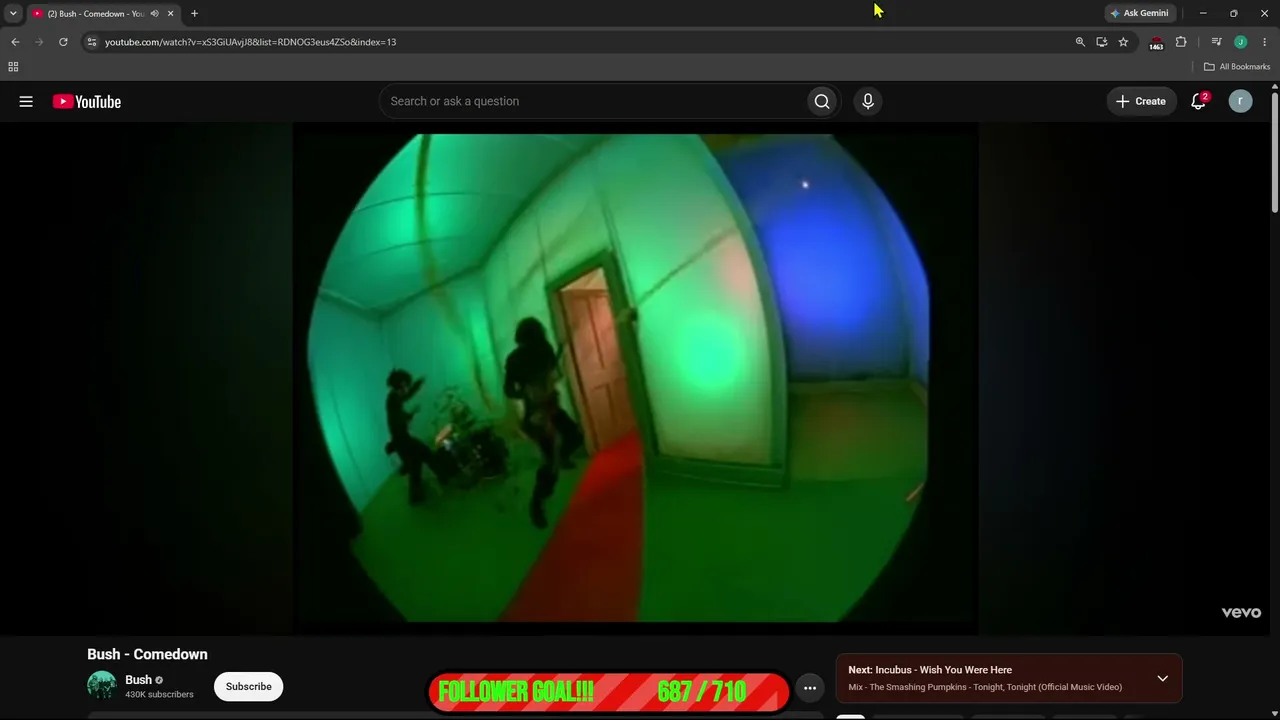1280x720 pixels.
Task: Close the Bush - Comedown tab
Action: (170, 14)
